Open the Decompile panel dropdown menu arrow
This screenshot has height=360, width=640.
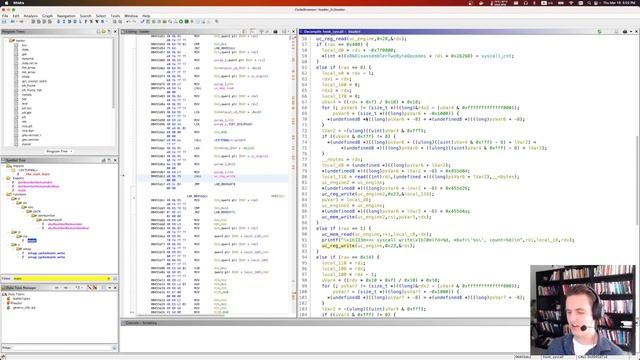coord(631,31)
